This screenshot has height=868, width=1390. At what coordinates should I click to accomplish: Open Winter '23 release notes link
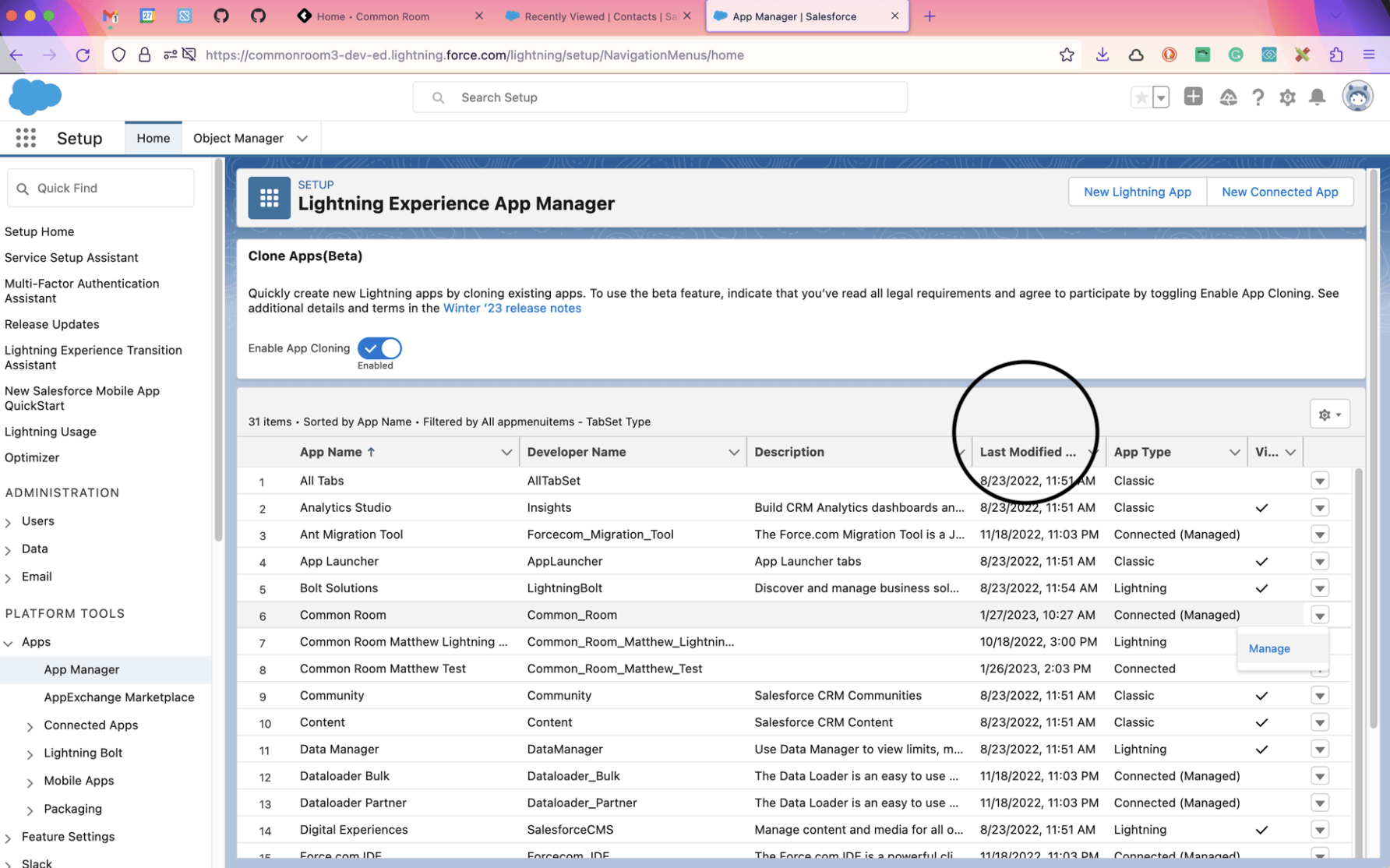[512, 308]
